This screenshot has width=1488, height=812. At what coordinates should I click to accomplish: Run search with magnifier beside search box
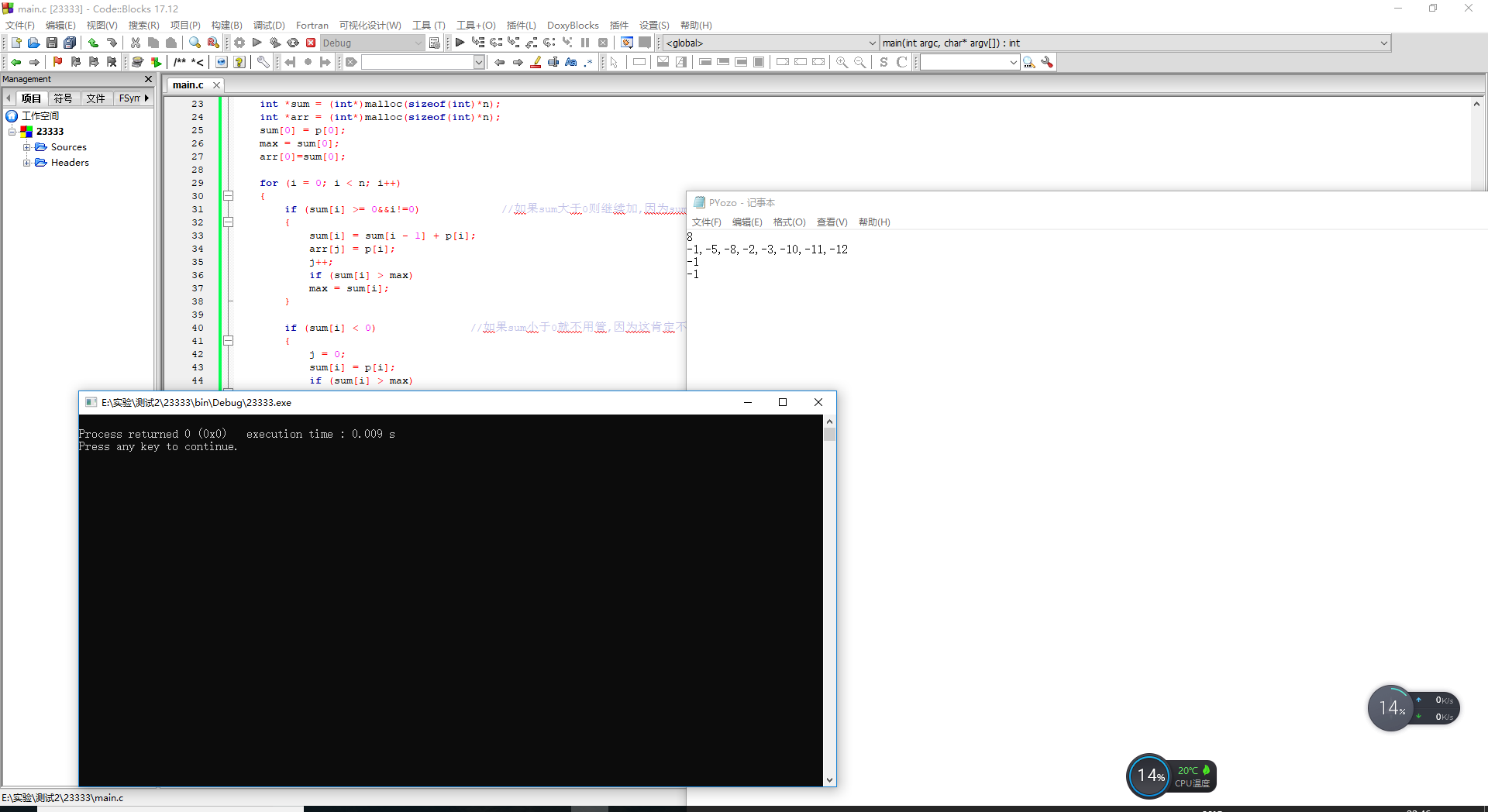[x=1029, y=62]
